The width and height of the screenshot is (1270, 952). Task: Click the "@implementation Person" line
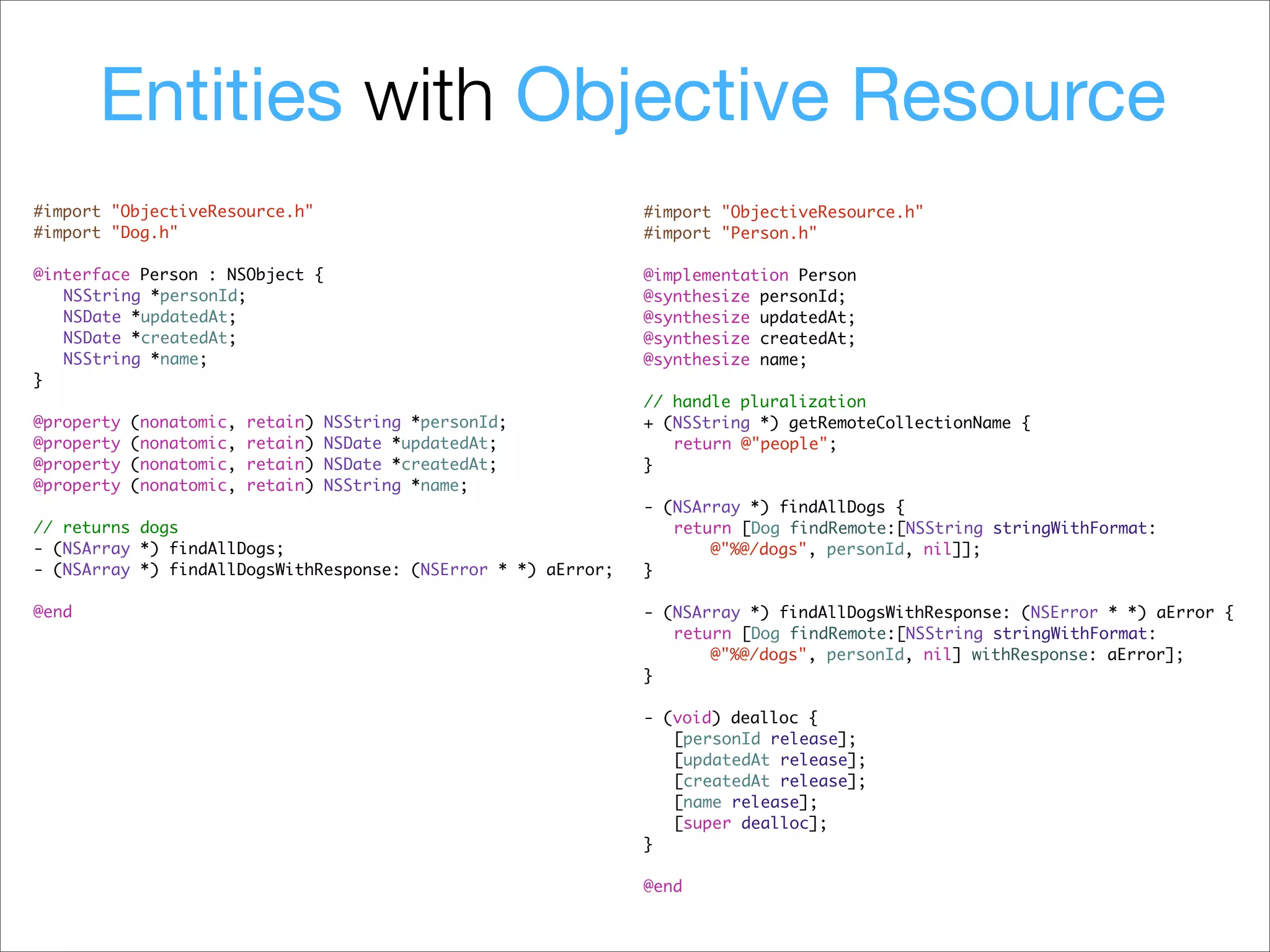tap(750, 275)
